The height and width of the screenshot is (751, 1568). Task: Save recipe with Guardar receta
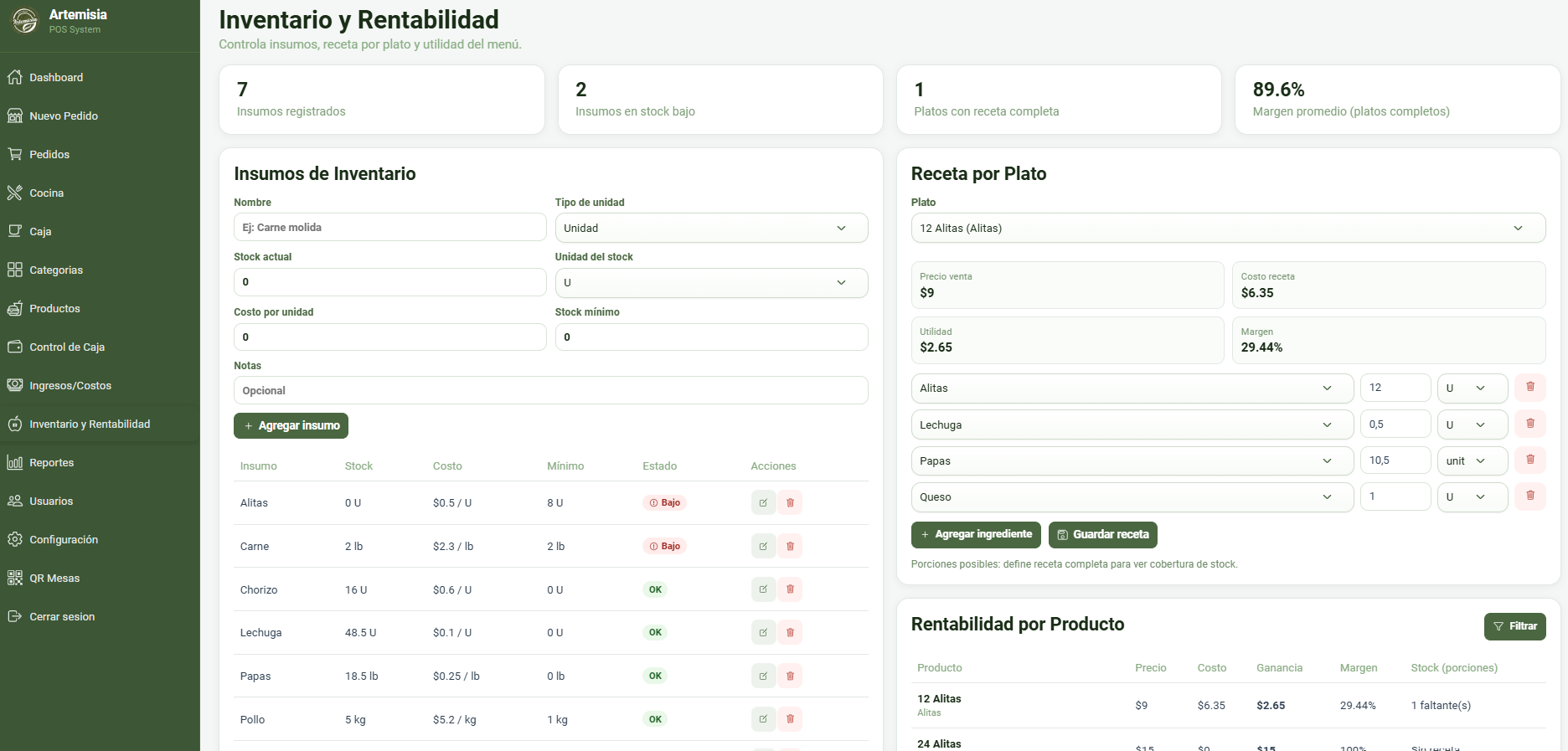pyautogui.click(x=1102, y=534)
